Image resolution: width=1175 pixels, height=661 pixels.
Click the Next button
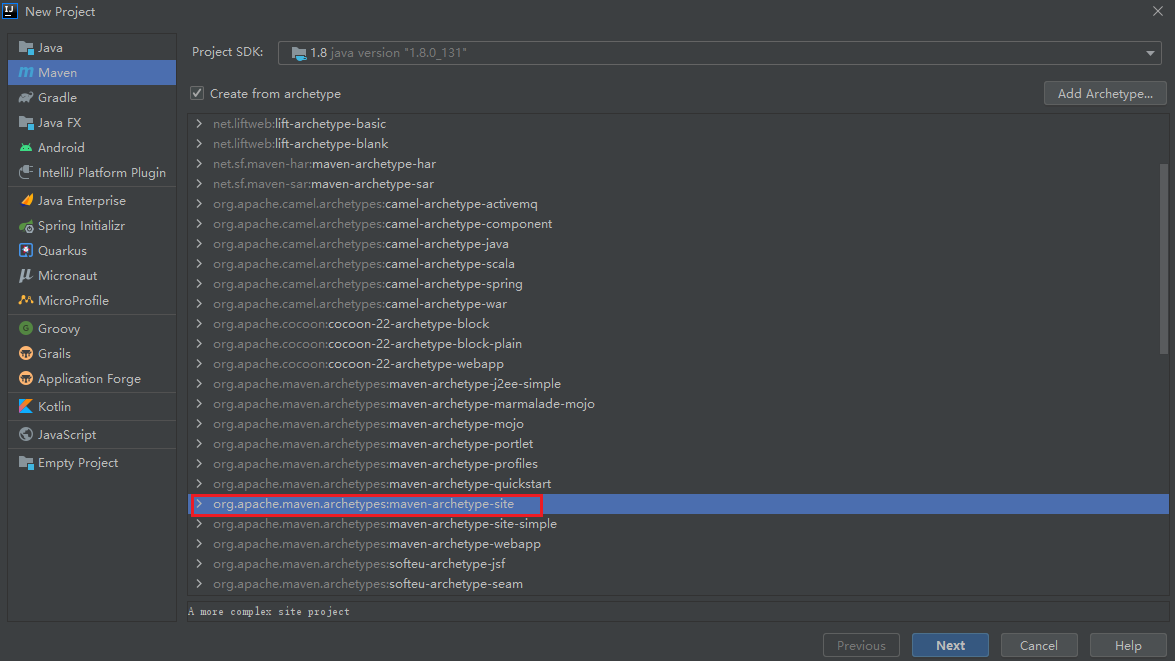950,645
